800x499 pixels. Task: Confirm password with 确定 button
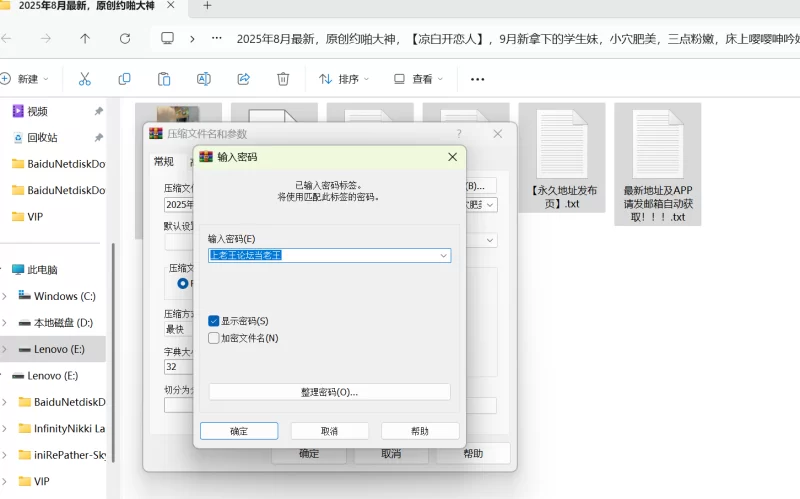[x=239, y=431]
